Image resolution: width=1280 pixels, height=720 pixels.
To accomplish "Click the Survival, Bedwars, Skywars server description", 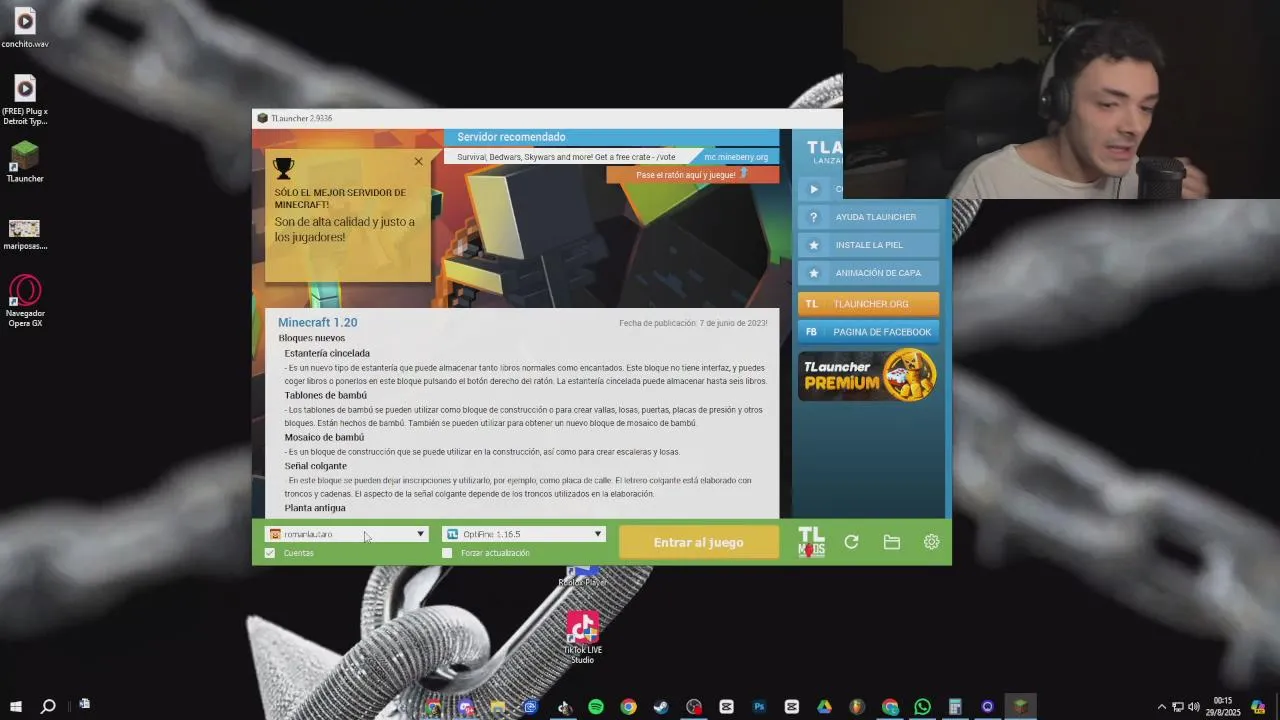I will [566, 157].
